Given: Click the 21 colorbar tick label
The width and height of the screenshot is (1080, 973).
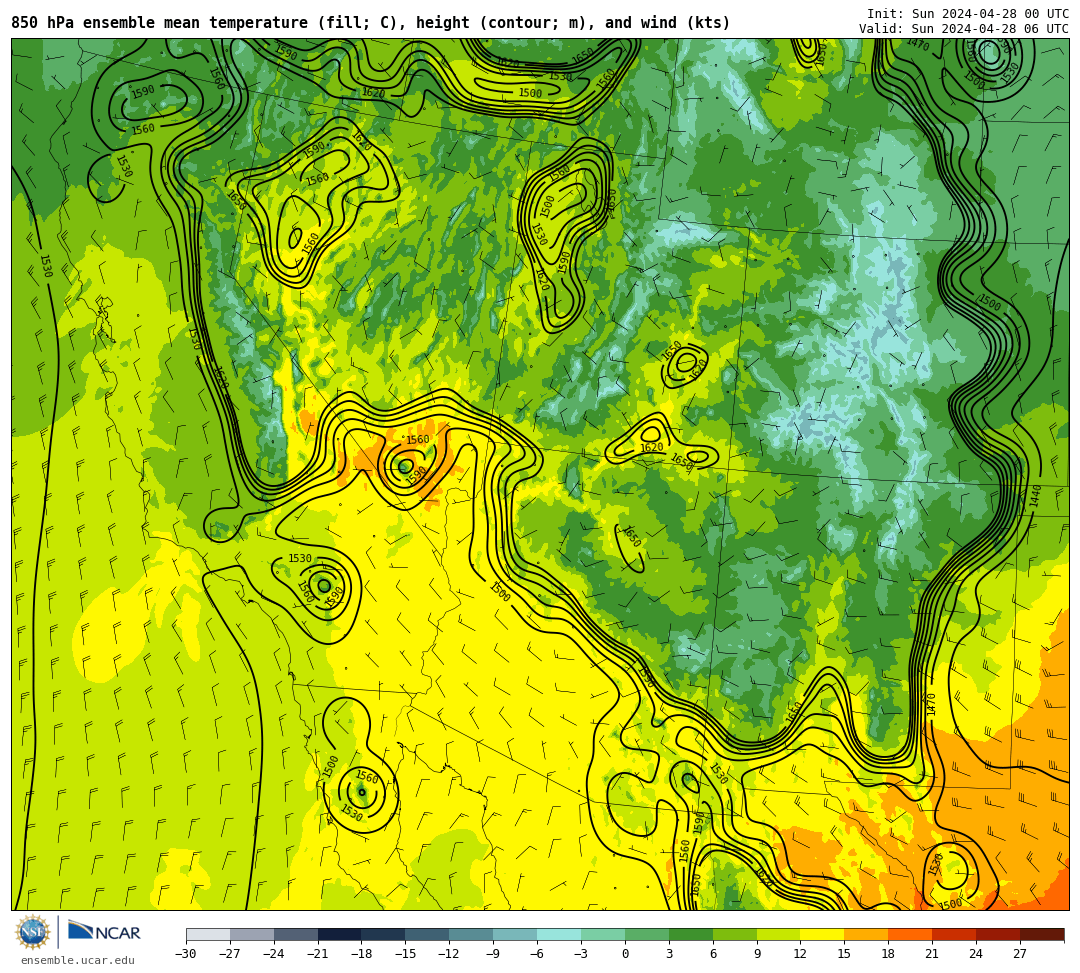Looking at the screenshot, I should tap(933, 954).
